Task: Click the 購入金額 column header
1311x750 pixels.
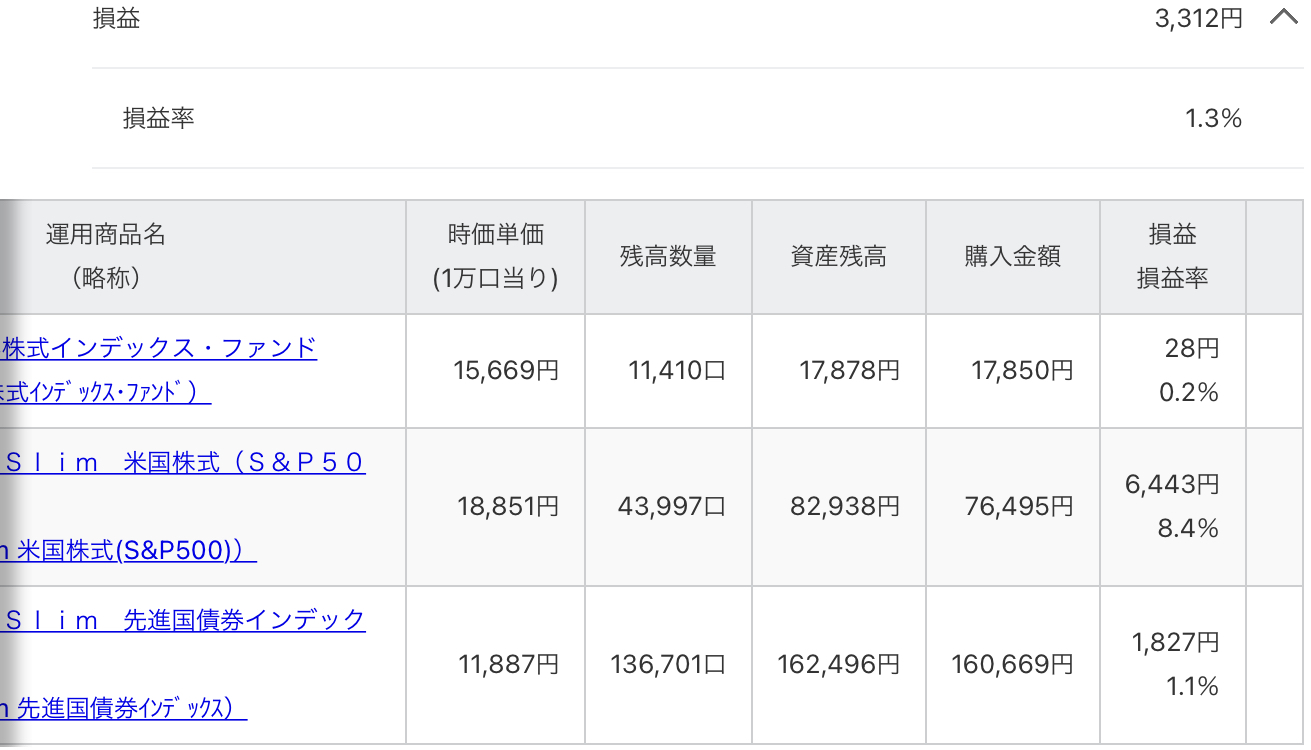Action: tap(1012, 256)
